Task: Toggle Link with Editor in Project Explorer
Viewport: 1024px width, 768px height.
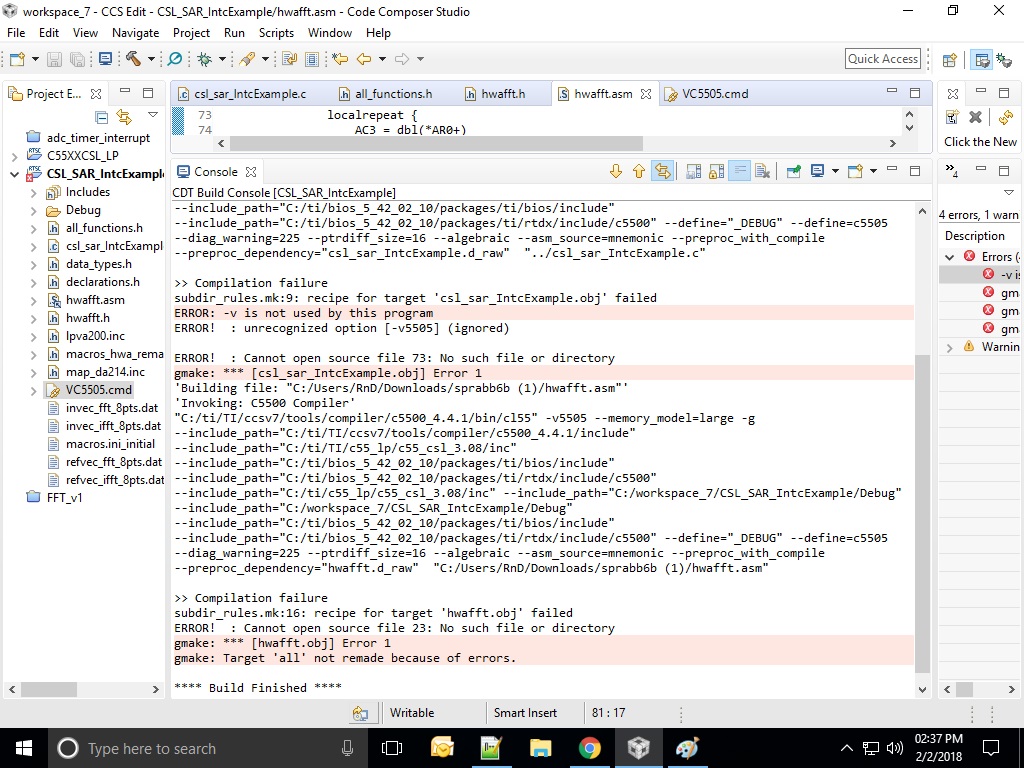Action: tap(124, 118)
